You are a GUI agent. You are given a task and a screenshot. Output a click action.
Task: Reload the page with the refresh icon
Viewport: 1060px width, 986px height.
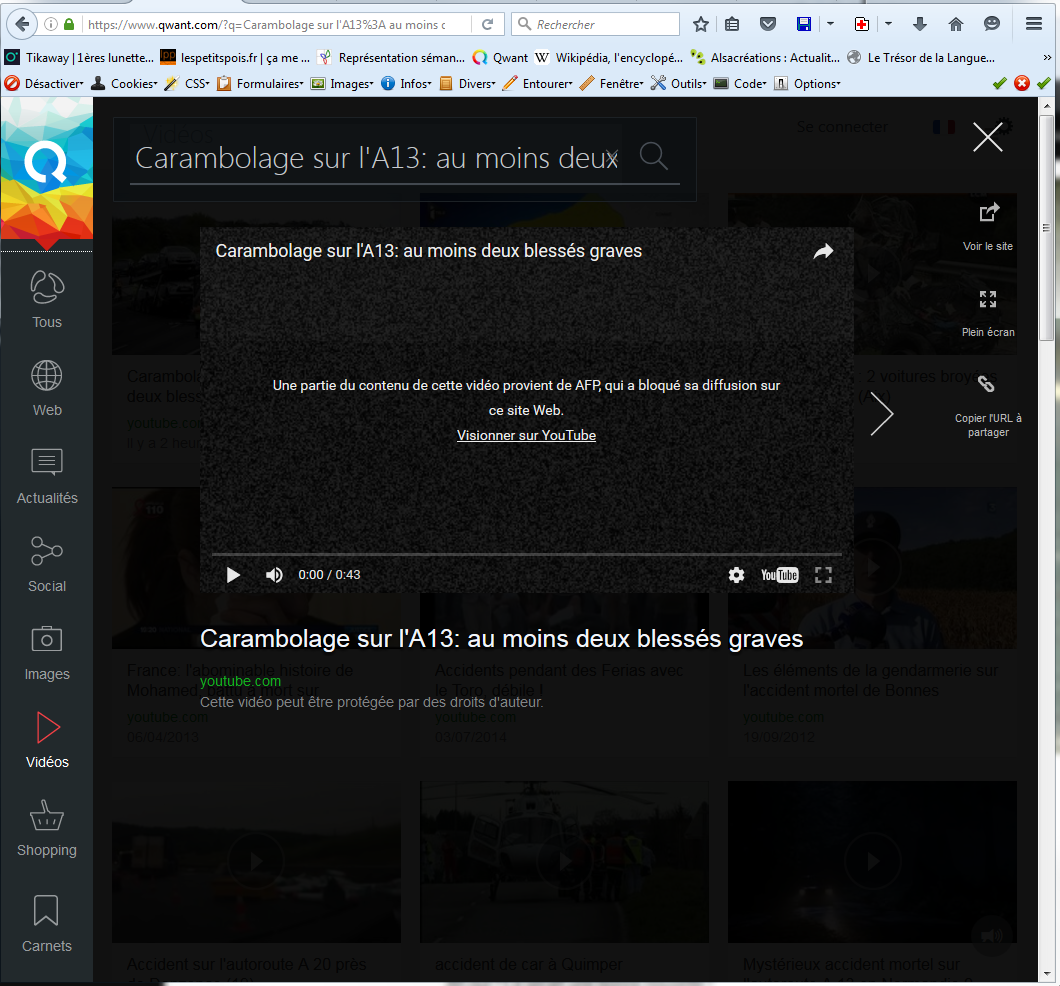[x=487, y=24]
